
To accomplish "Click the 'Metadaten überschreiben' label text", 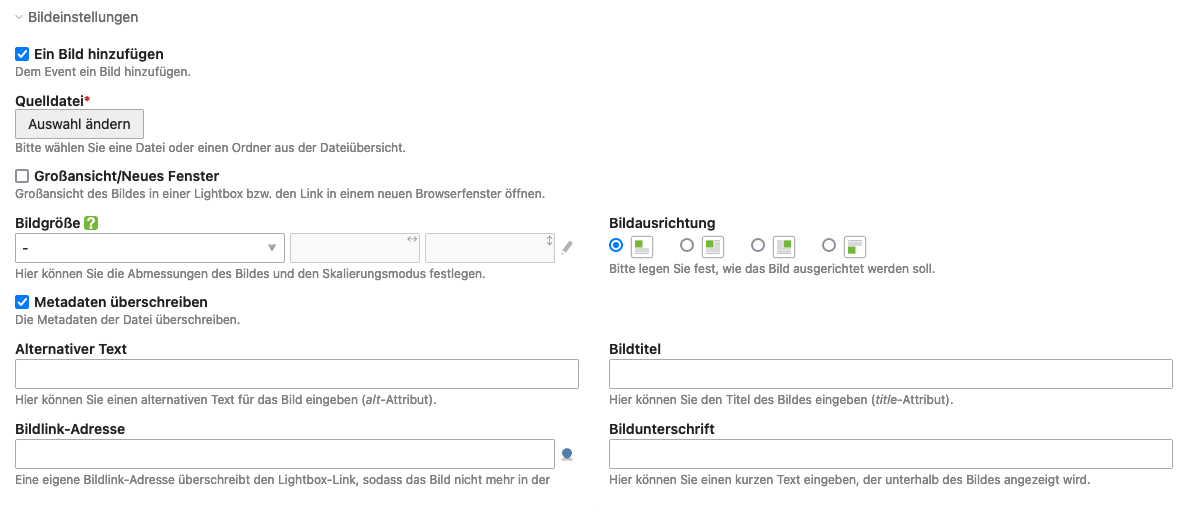I will click(x=121, y=302).
